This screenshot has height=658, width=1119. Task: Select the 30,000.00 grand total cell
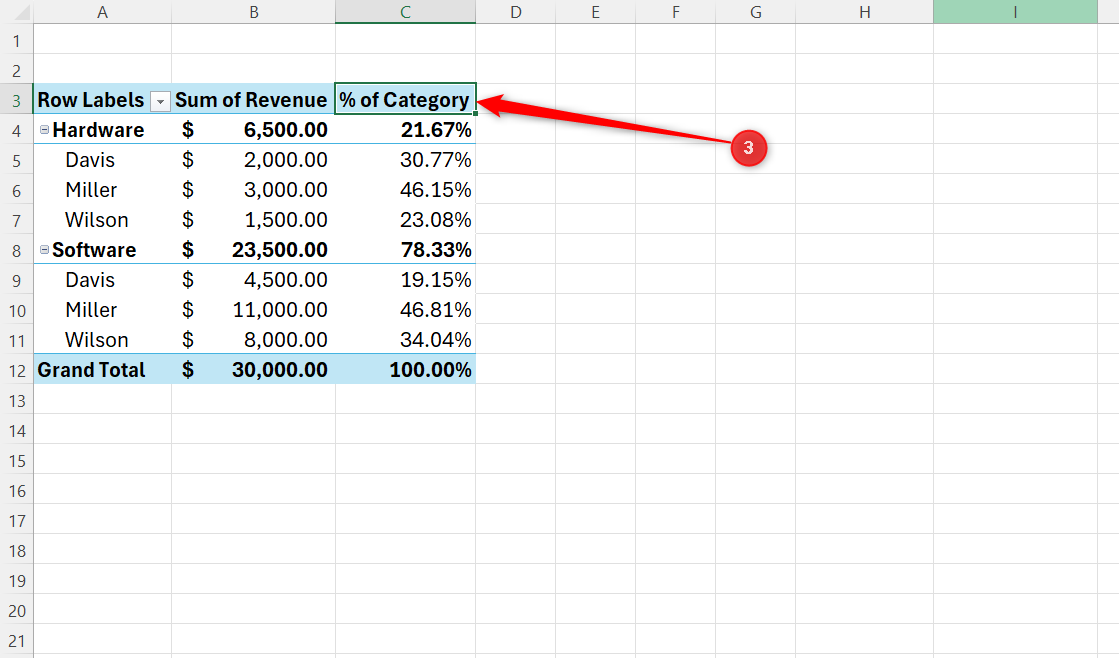[253, 370]
